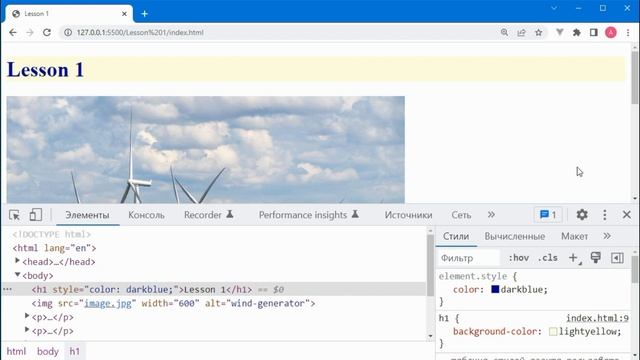Click html in the breadcrumb bar
This screenshot has height=360, width=640.
coord(16,351)
